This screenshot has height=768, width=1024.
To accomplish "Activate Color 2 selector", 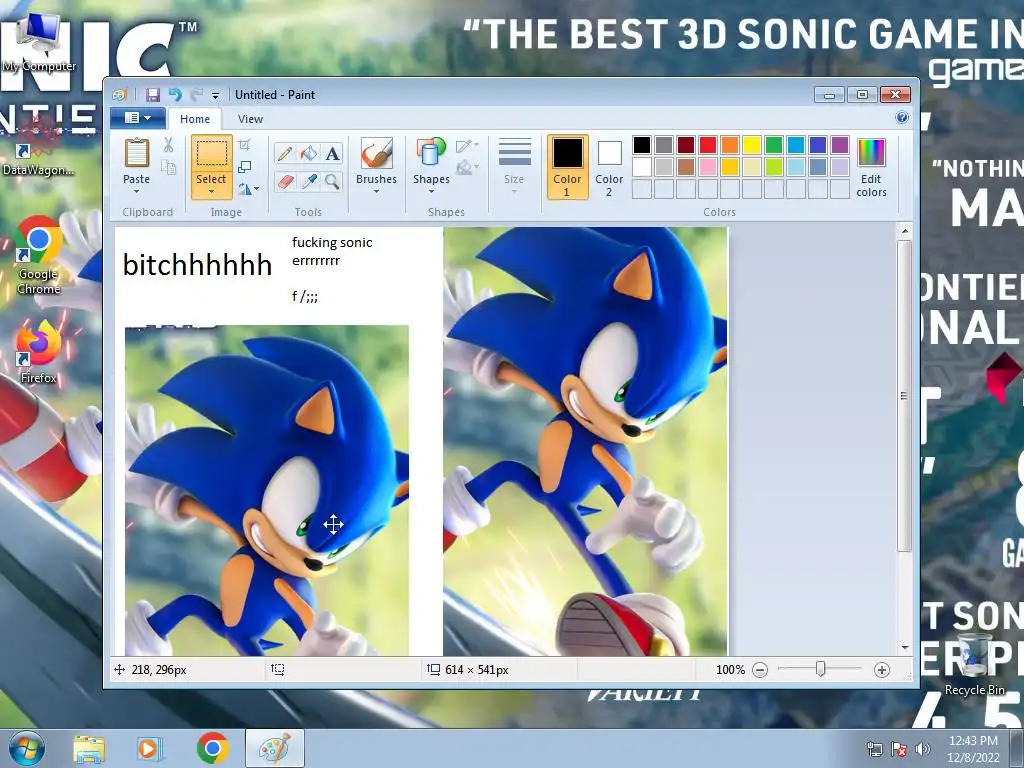I will point(609,167).
